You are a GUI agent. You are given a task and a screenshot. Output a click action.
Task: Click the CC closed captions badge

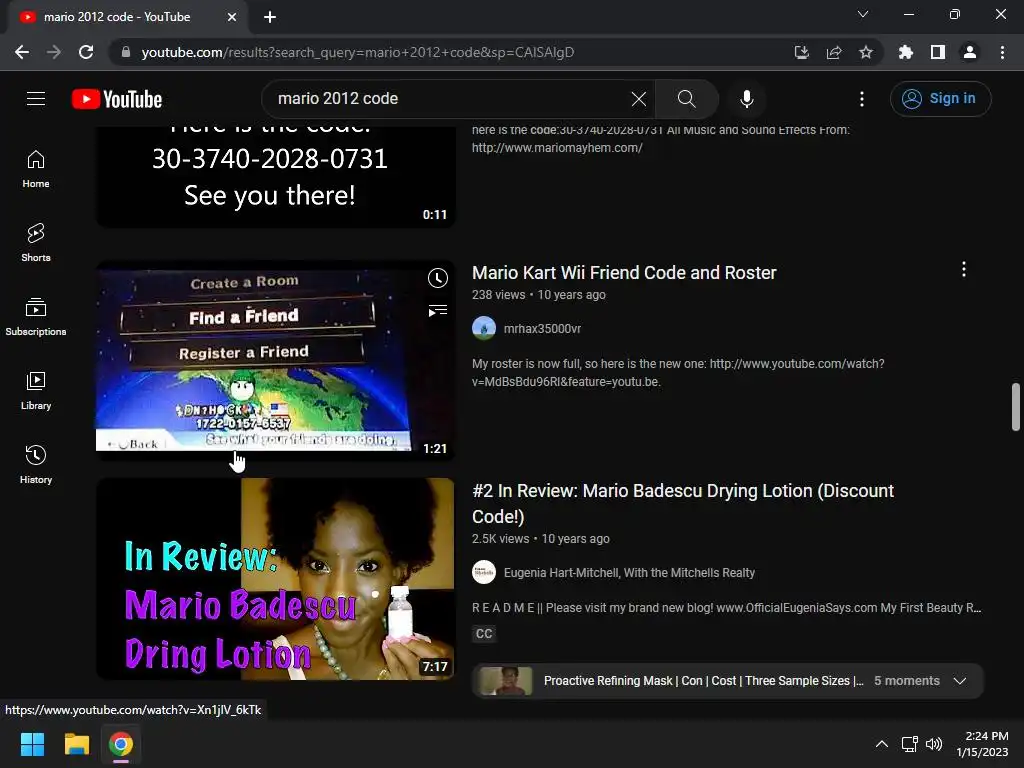tap(484, 633)
